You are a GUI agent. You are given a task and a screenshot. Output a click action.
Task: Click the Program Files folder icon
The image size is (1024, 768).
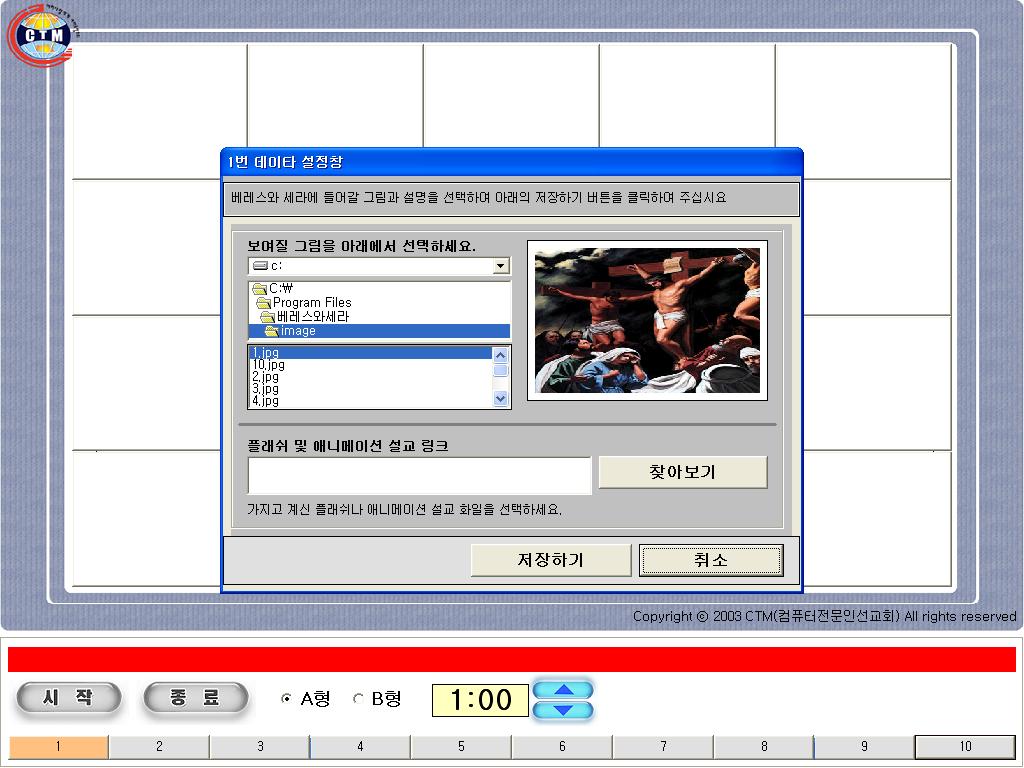point(264,303)
